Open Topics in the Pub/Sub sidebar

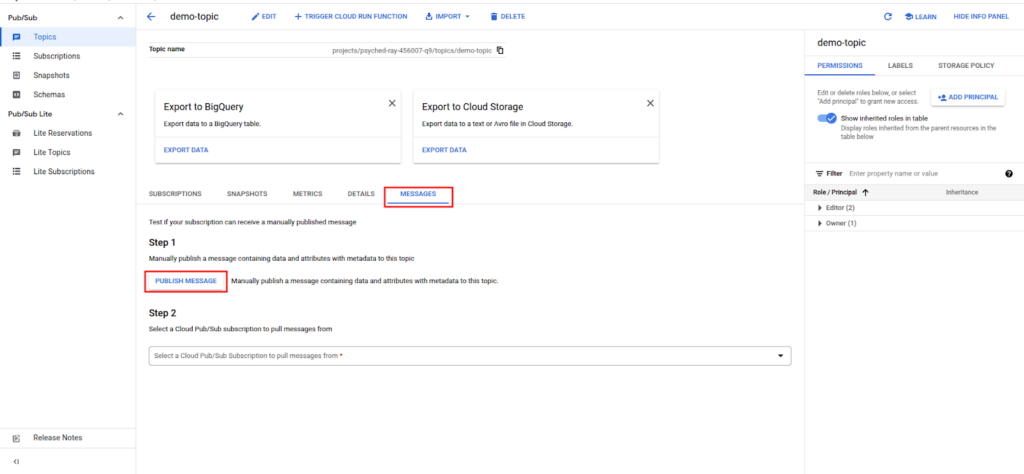(x=67, y=37)
